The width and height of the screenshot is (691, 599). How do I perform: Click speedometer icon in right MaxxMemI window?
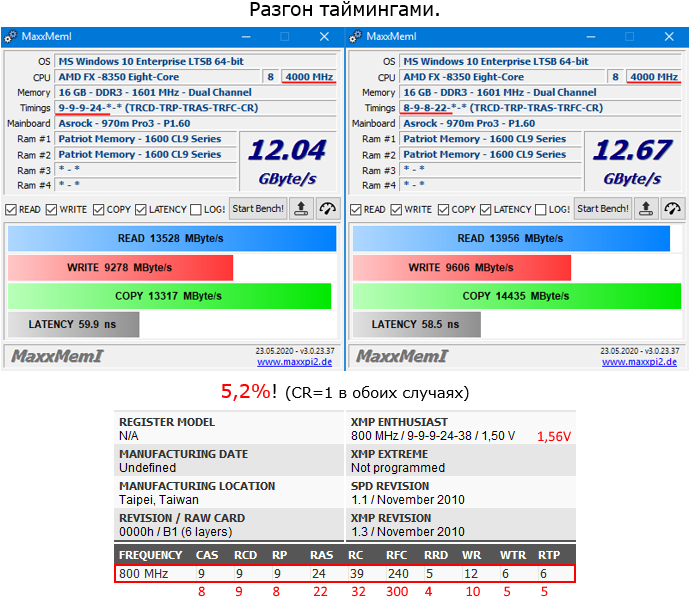pyautogui.click(x=672, y=209)
